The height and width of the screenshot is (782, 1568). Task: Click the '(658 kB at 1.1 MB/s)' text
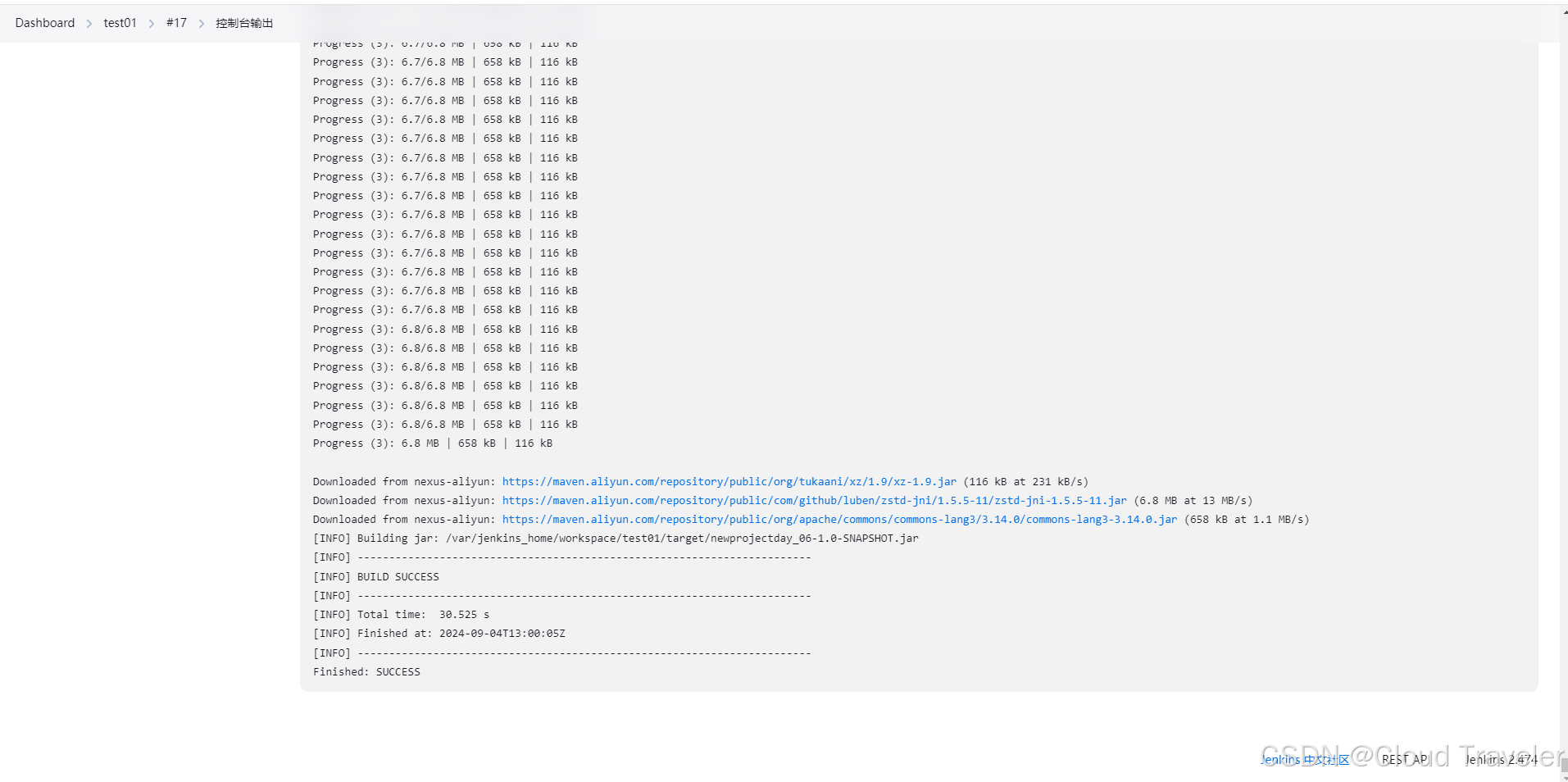coord(1247,519)
